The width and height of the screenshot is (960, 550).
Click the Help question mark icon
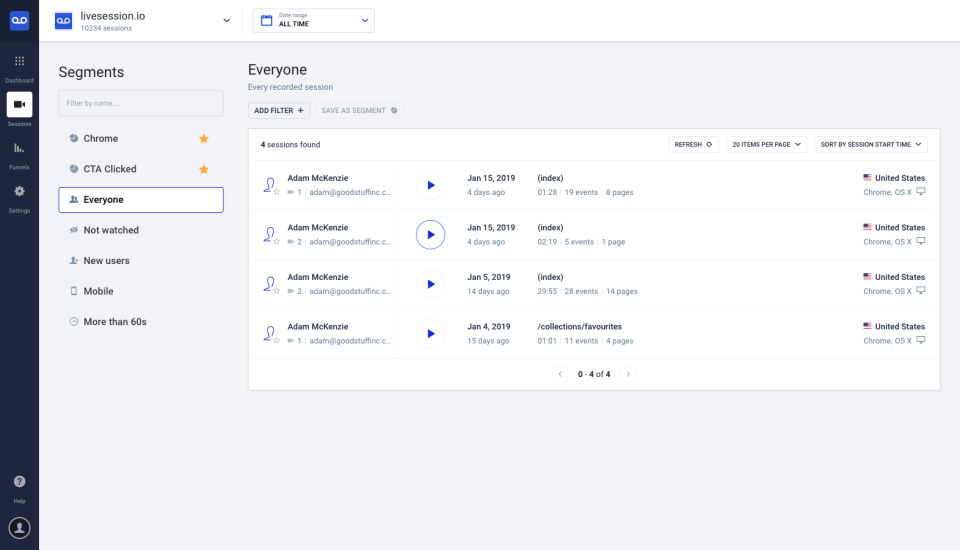pyautogui.click(x=19, y=482)
